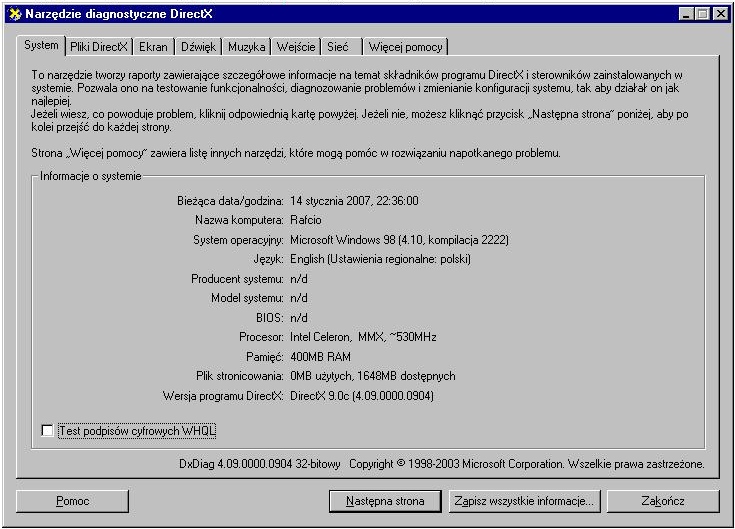Click the computer name Rafcio
Viewport: 735px width, 529px height.
(x=306, y=220)
